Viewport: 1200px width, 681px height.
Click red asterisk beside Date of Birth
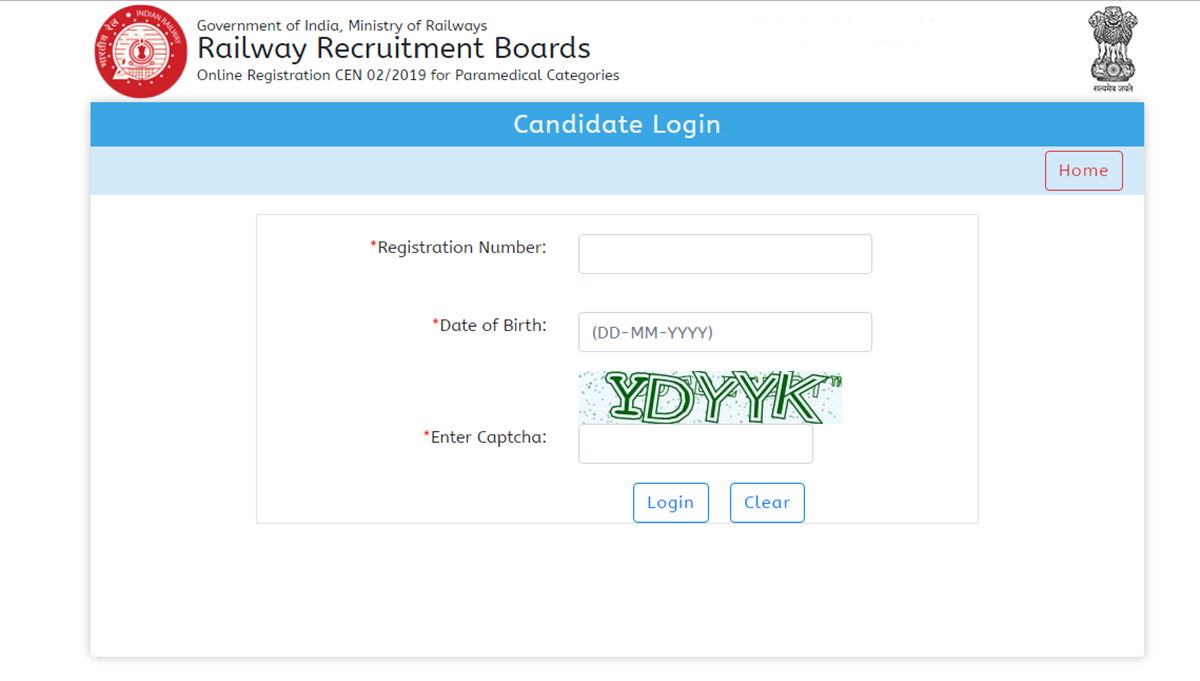[x=436, y=324]
